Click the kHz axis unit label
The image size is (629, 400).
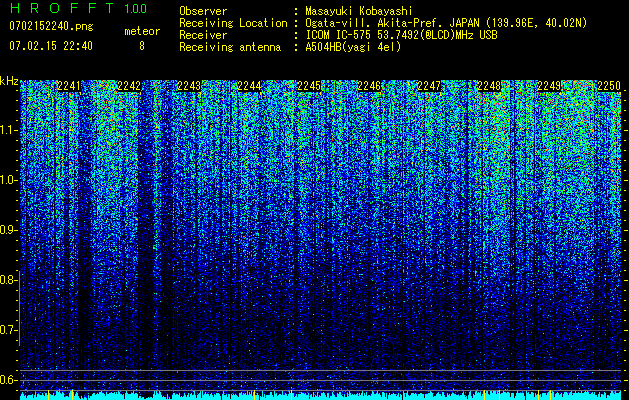(9, 81)
